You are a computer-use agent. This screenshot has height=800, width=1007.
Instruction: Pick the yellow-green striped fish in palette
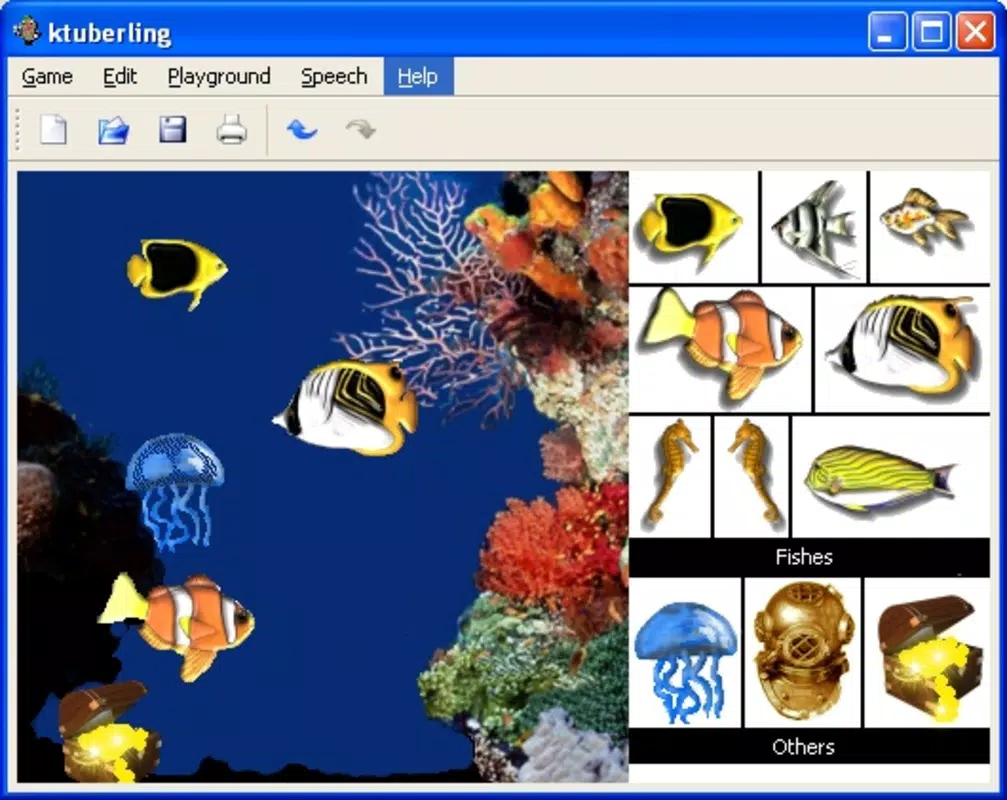coord(879,478)
